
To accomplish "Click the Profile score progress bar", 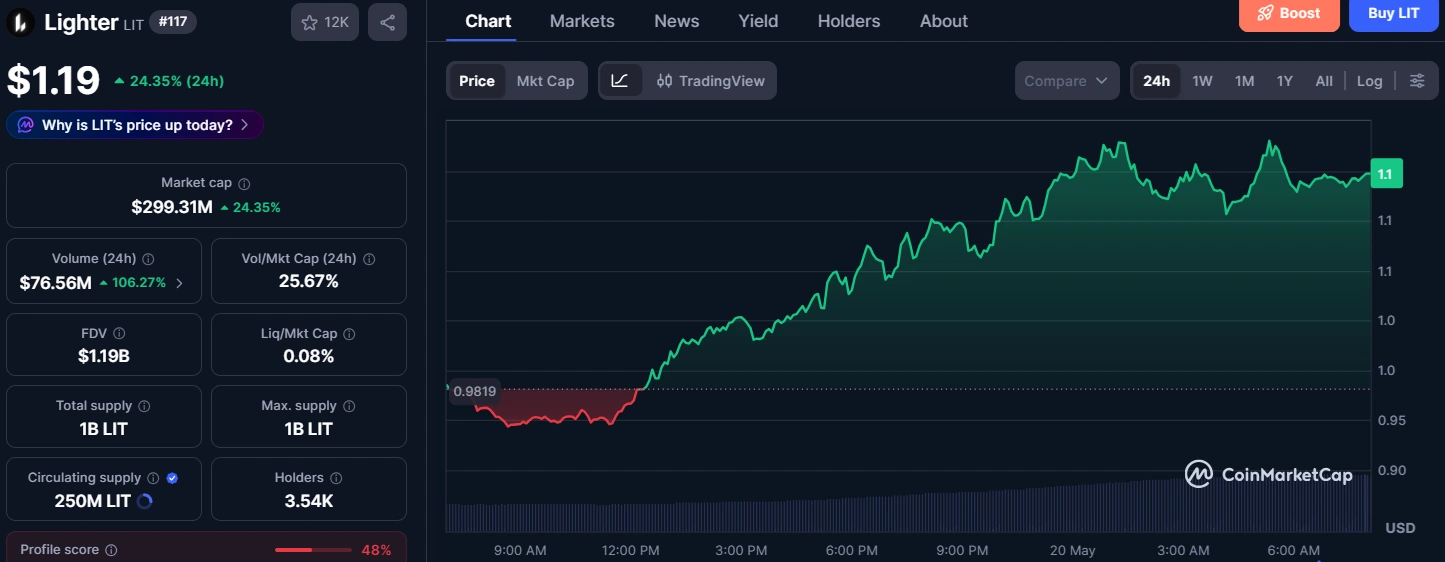I will [313, 550].
